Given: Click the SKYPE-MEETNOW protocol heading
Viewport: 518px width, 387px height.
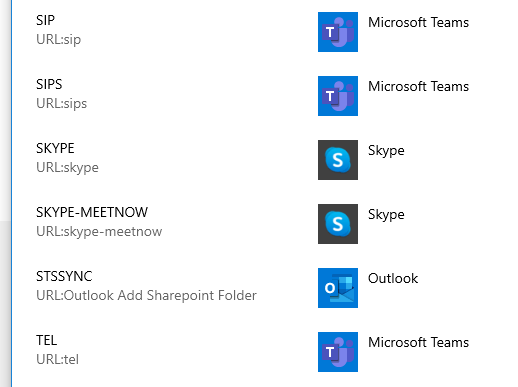Looking at the screenshot, I should tap(92, 212).
